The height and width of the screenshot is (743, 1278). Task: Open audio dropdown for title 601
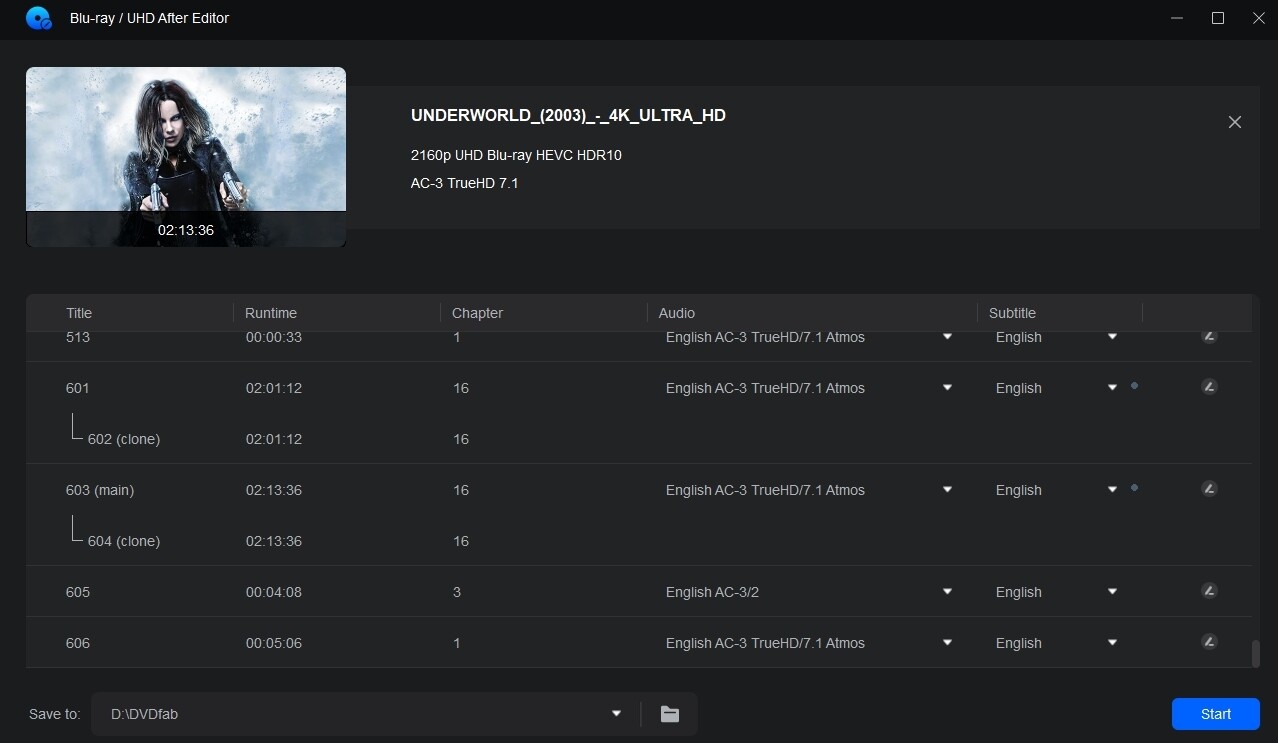tap(947, 388)
